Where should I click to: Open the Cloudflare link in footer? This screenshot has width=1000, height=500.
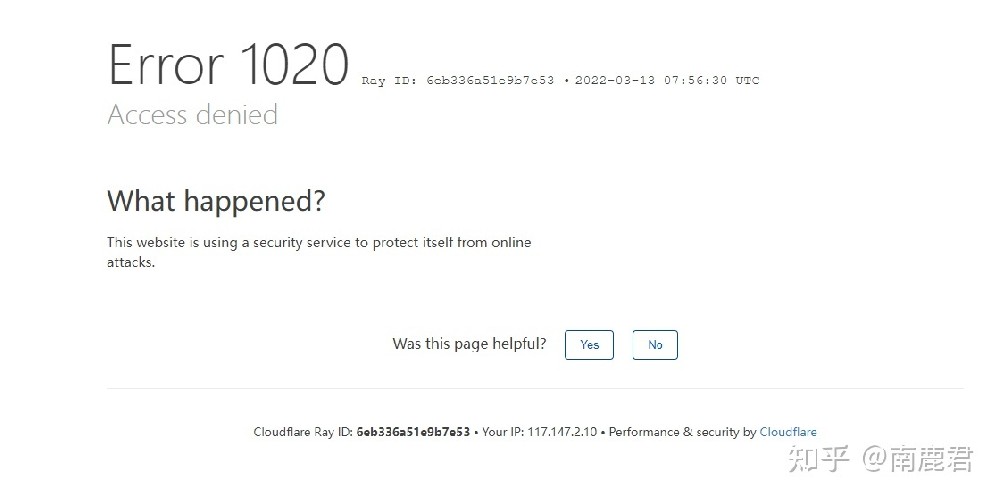click(x=788, y=432)
